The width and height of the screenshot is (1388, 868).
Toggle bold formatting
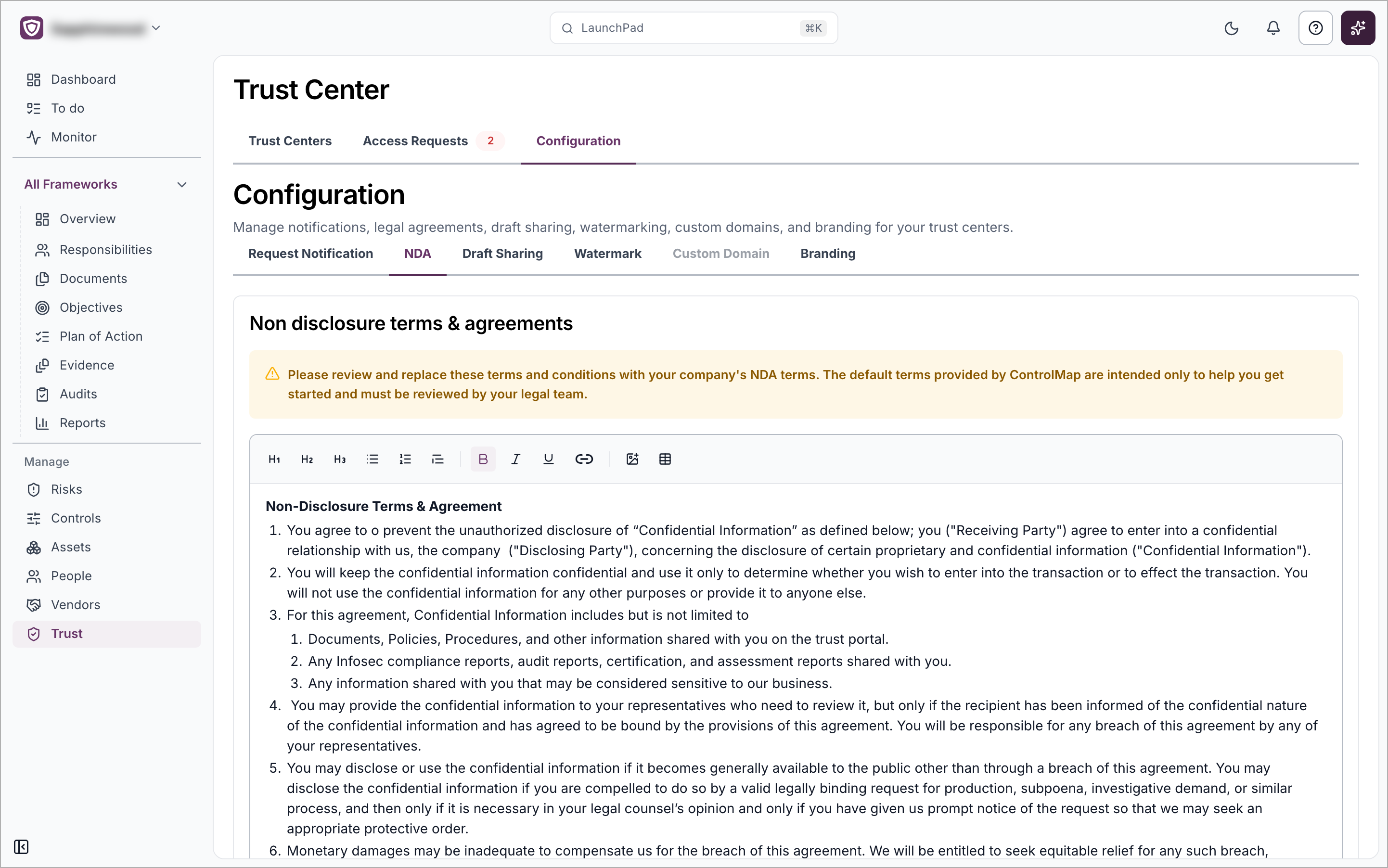point(483,459)
